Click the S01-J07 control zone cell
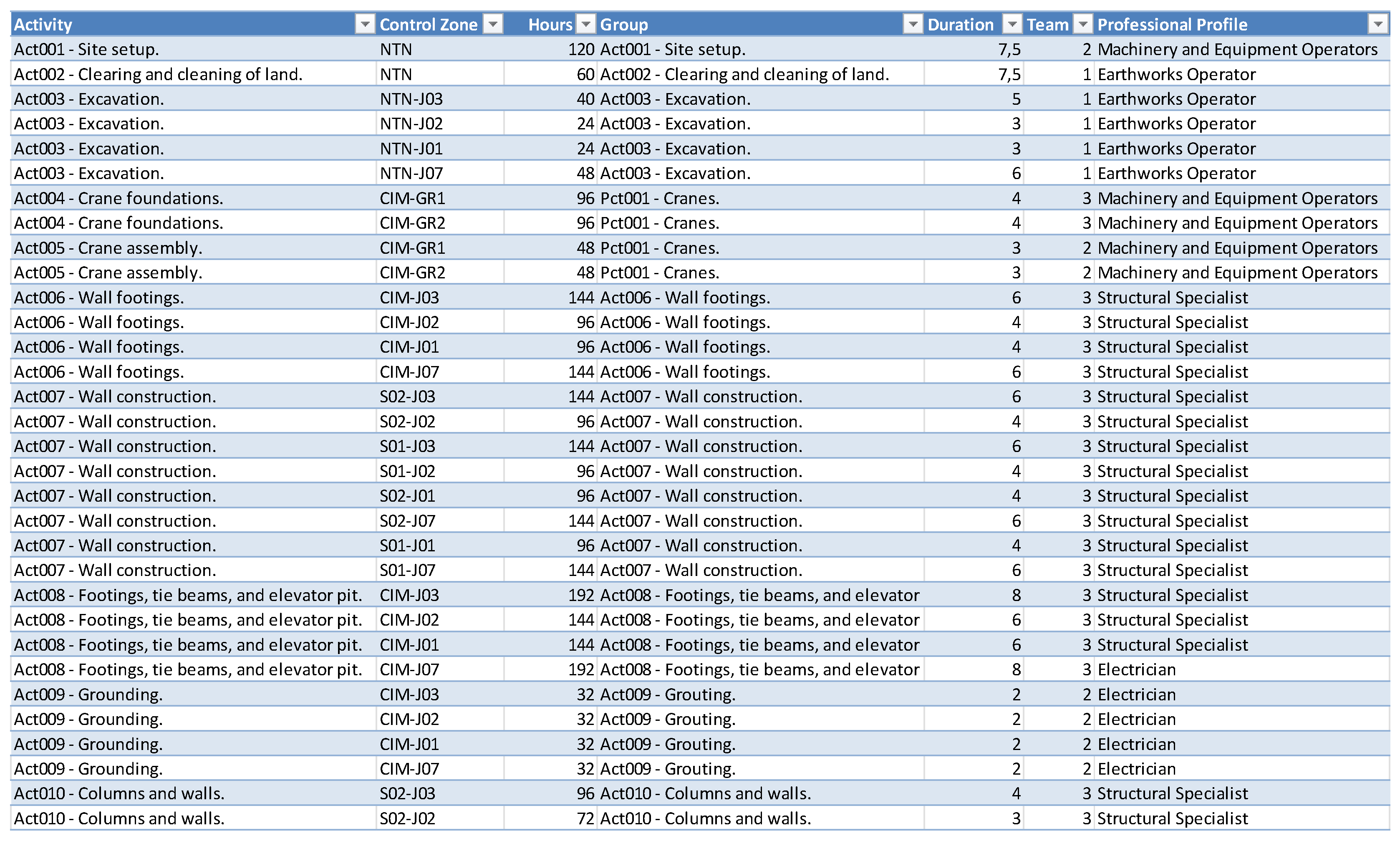 [x=407, y=570]
